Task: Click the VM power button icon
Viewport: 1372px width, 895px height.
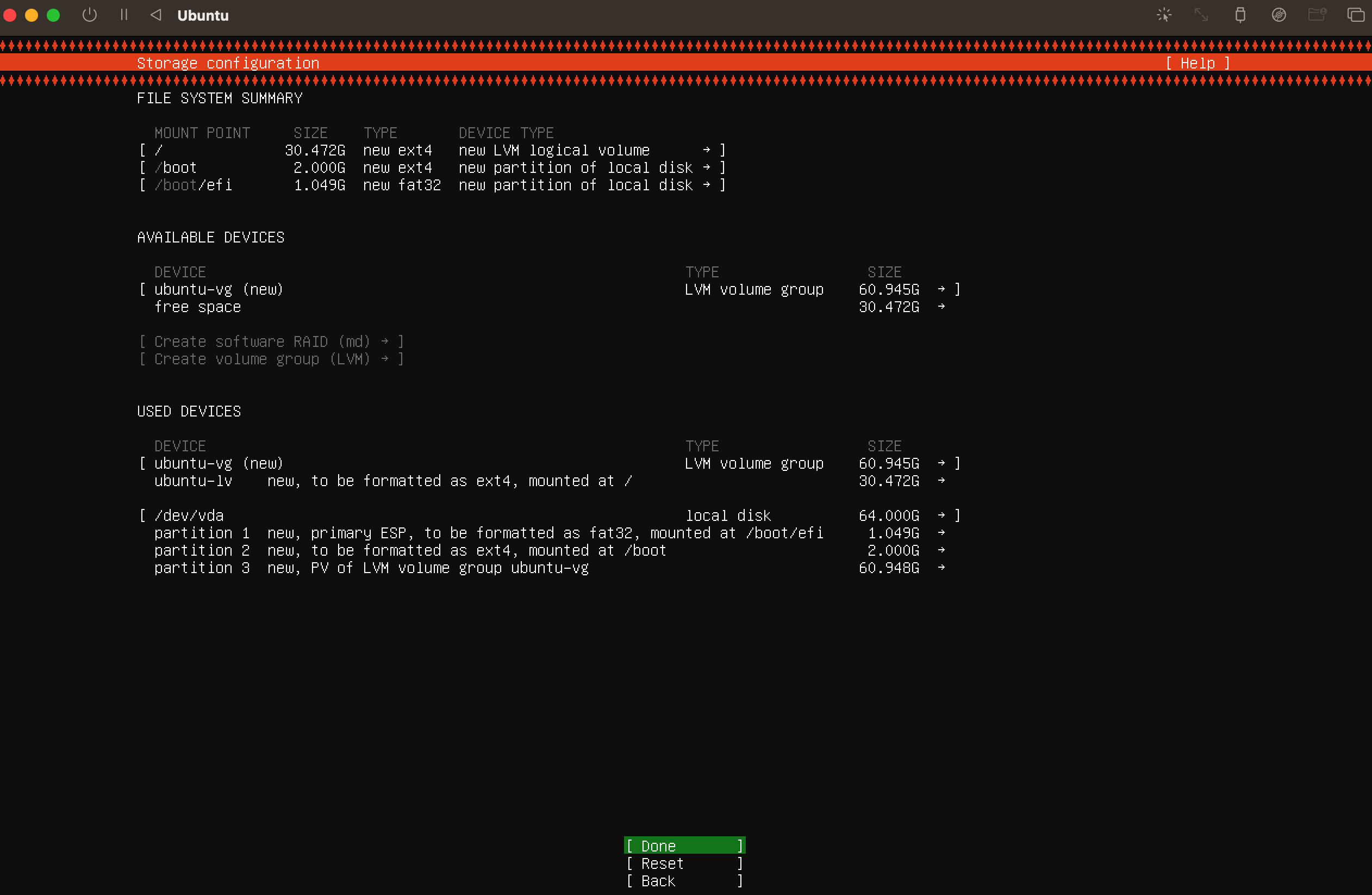Action: tap(89, 15)
